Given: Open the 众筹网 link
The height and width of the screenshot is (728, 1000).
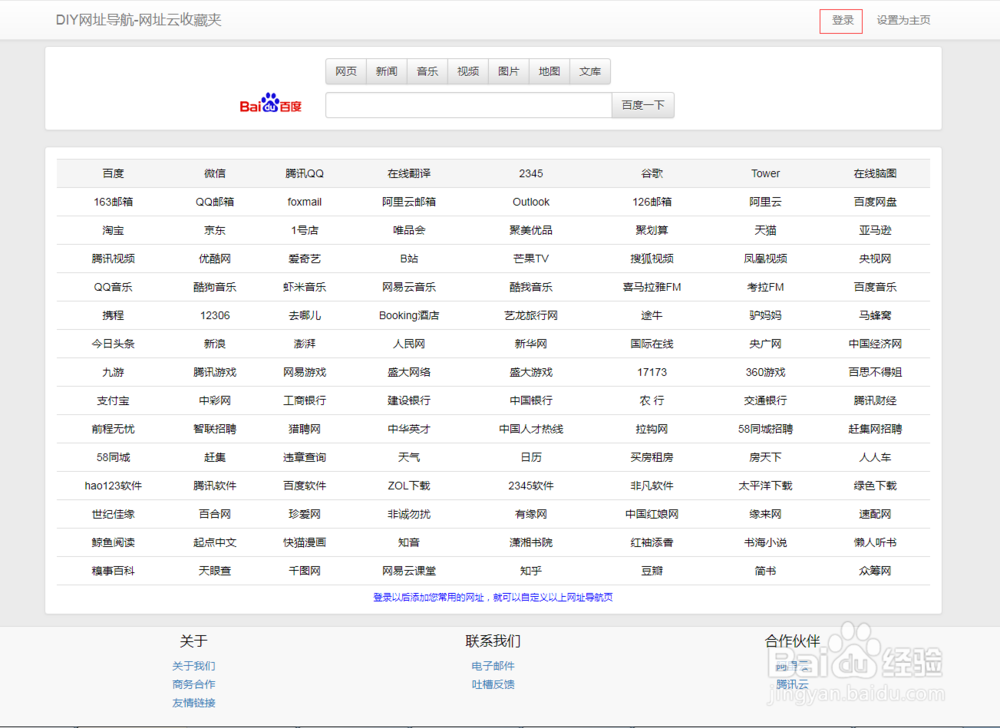Looking at the screenshot, I should pos(875,571).
